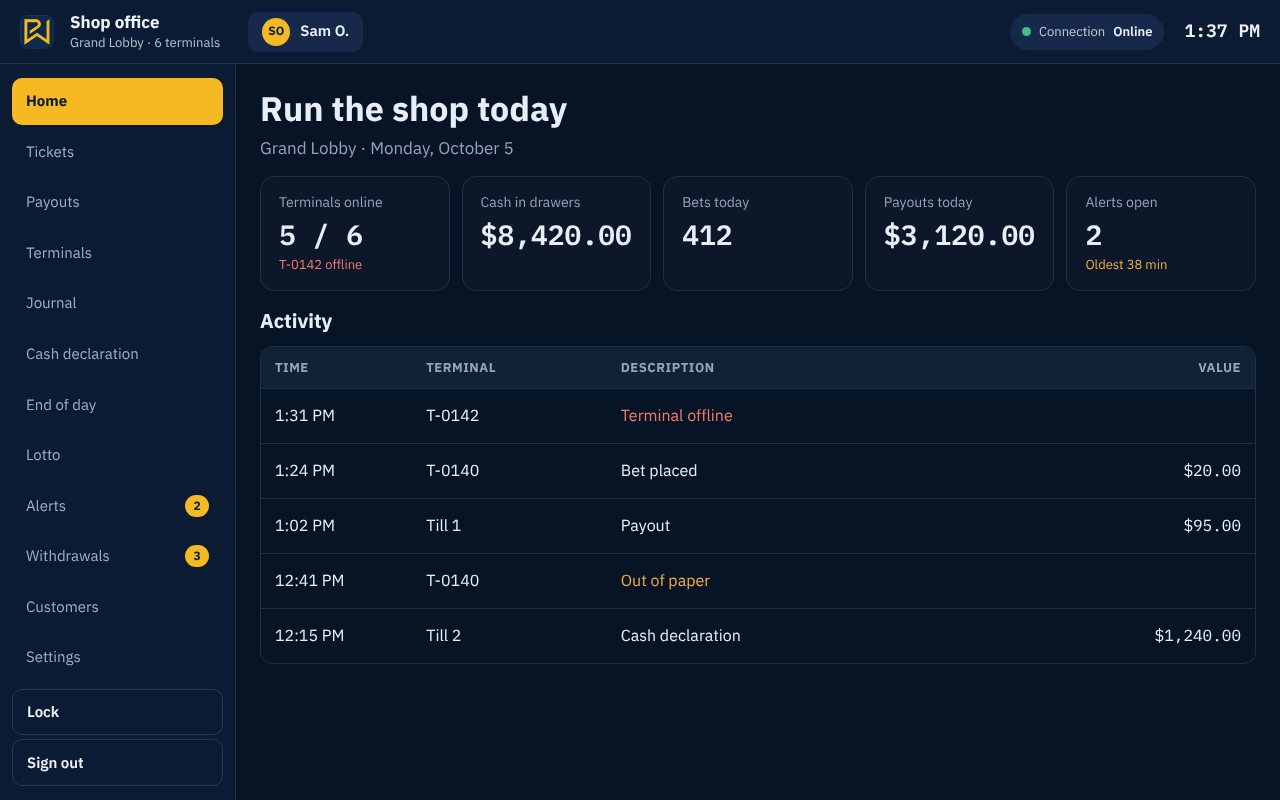Click the 'Payout' description in the activity table

coord(645,526)
